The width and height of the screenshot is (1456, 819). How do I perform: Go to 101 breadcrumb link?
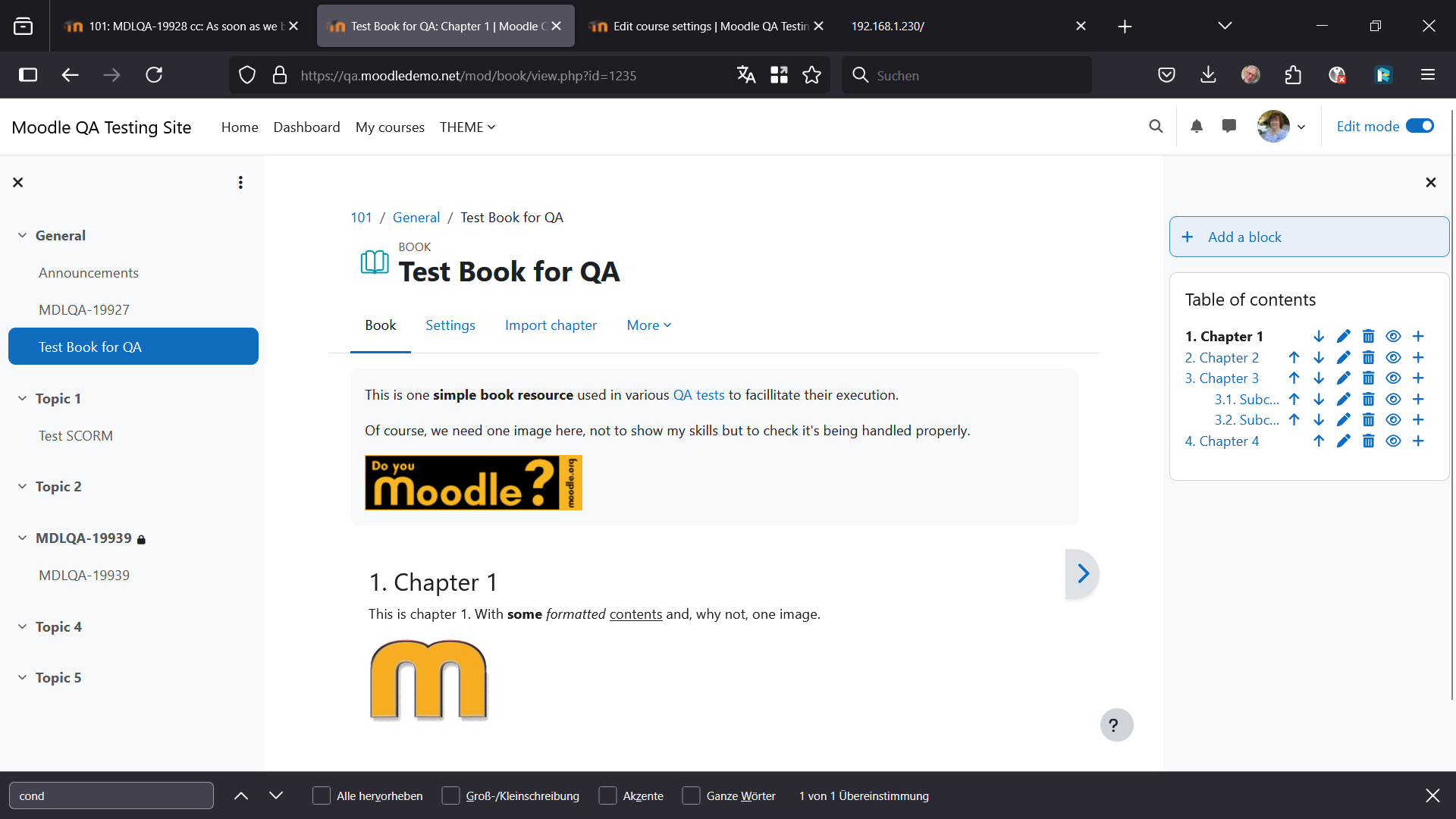(x=361, y=217)
